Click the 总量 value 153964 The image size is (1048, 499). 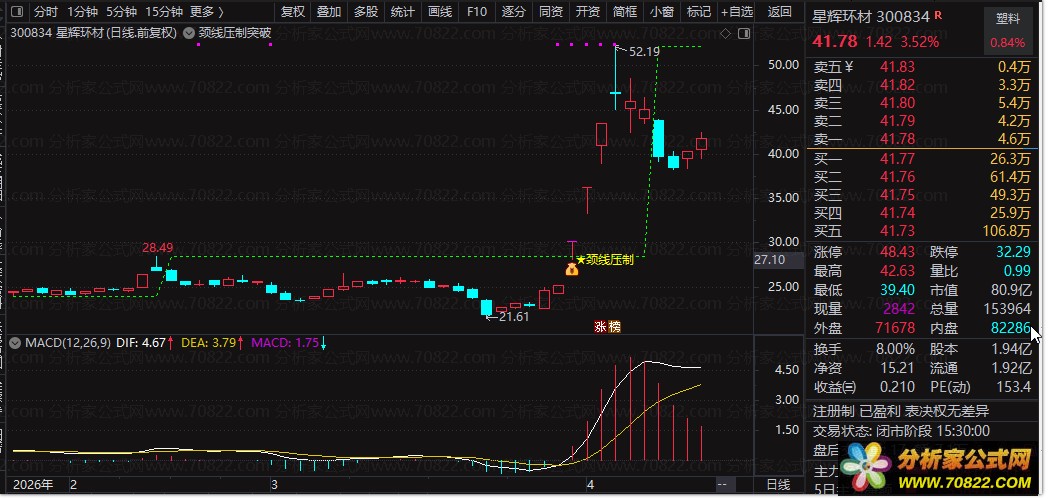(x=1007, y=309)
